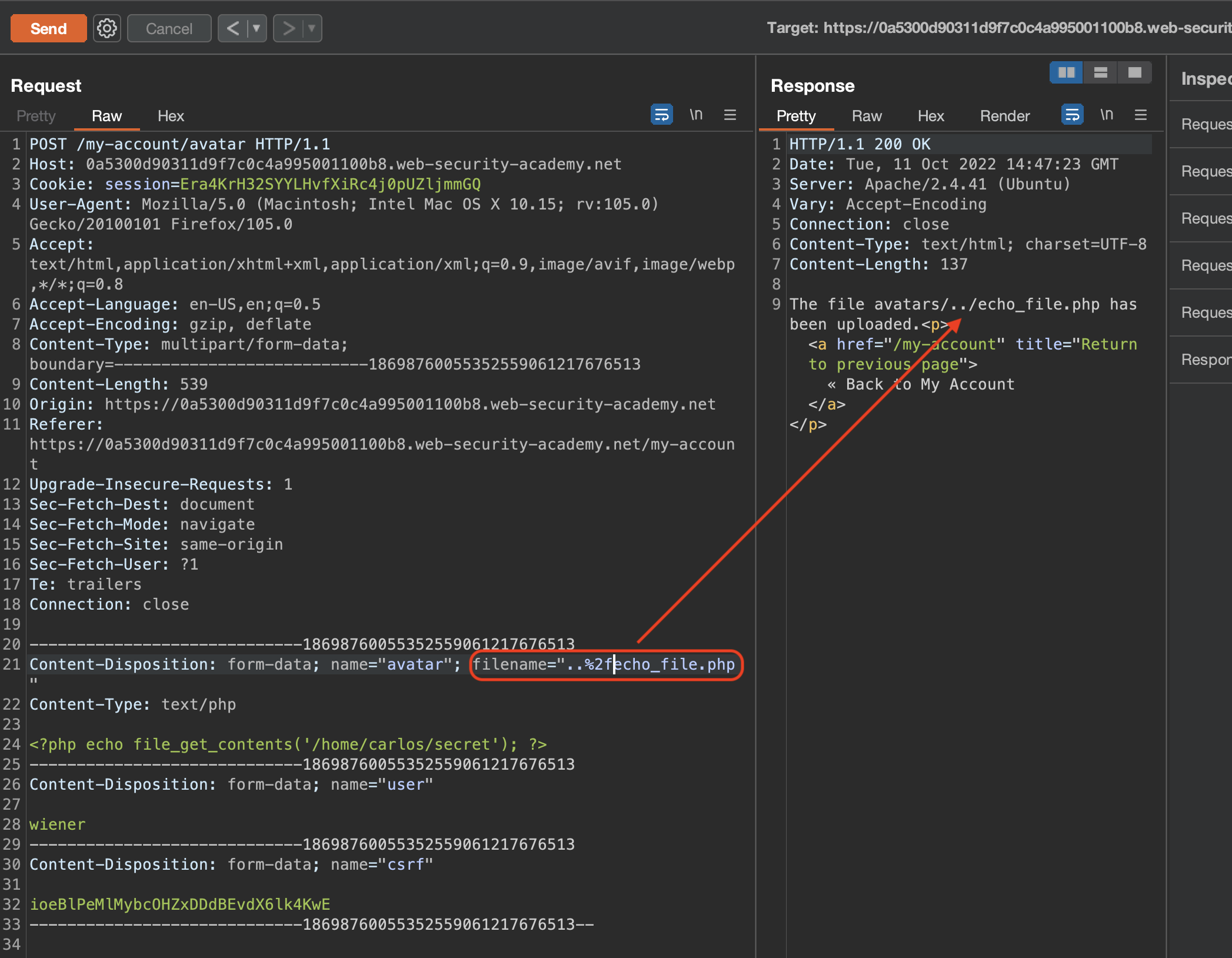Switch the Request view to the Hex tab
The width and height of the screenshot is (1232, 958).
(x=171, y=117)
